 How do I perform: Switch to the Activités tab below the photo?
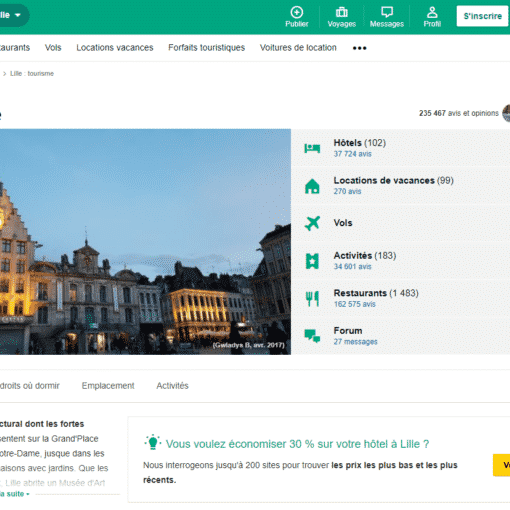point(172,386)
